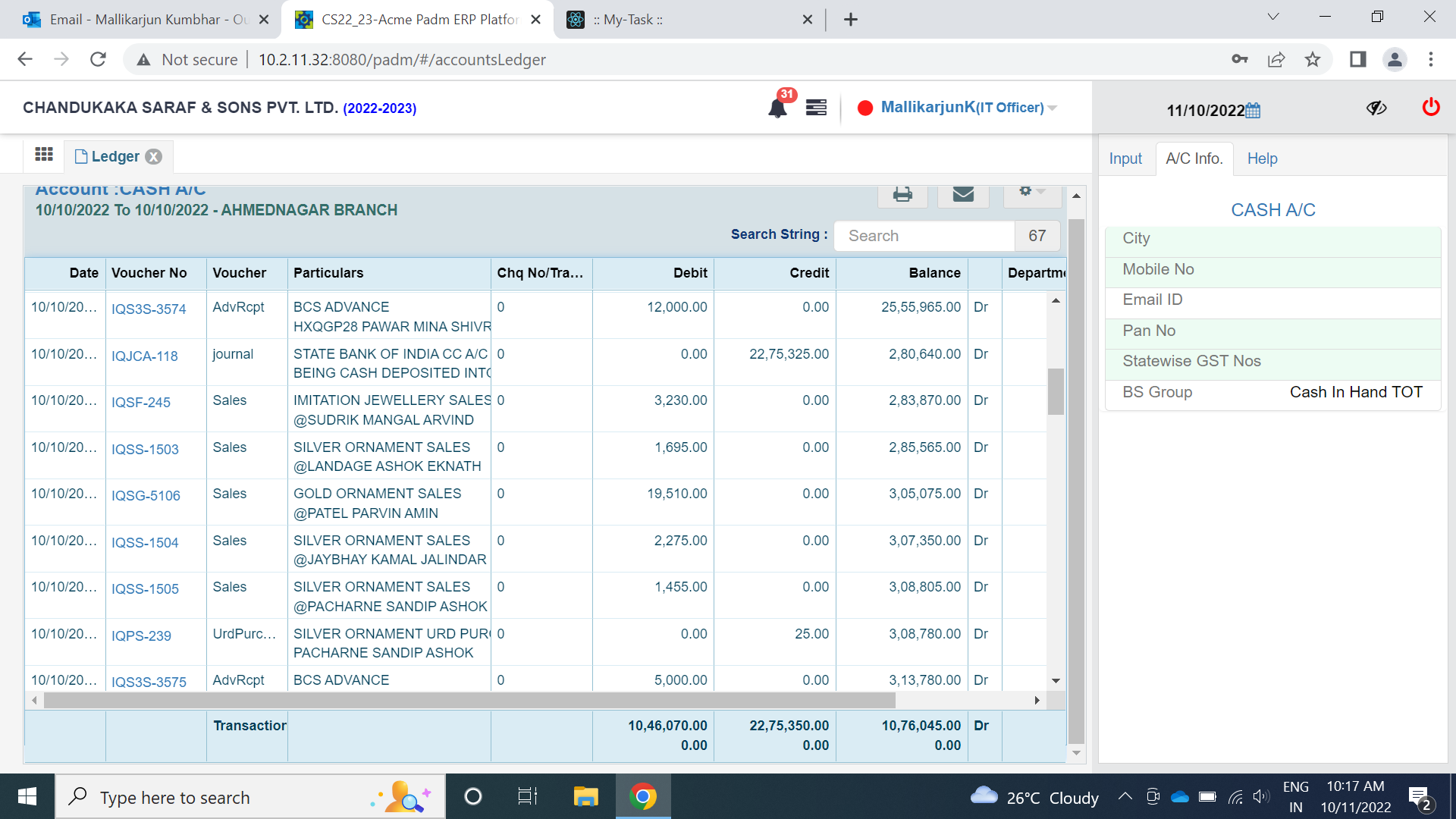
Task: Open voucher link IQSS-1505
Action: (145, 589)
